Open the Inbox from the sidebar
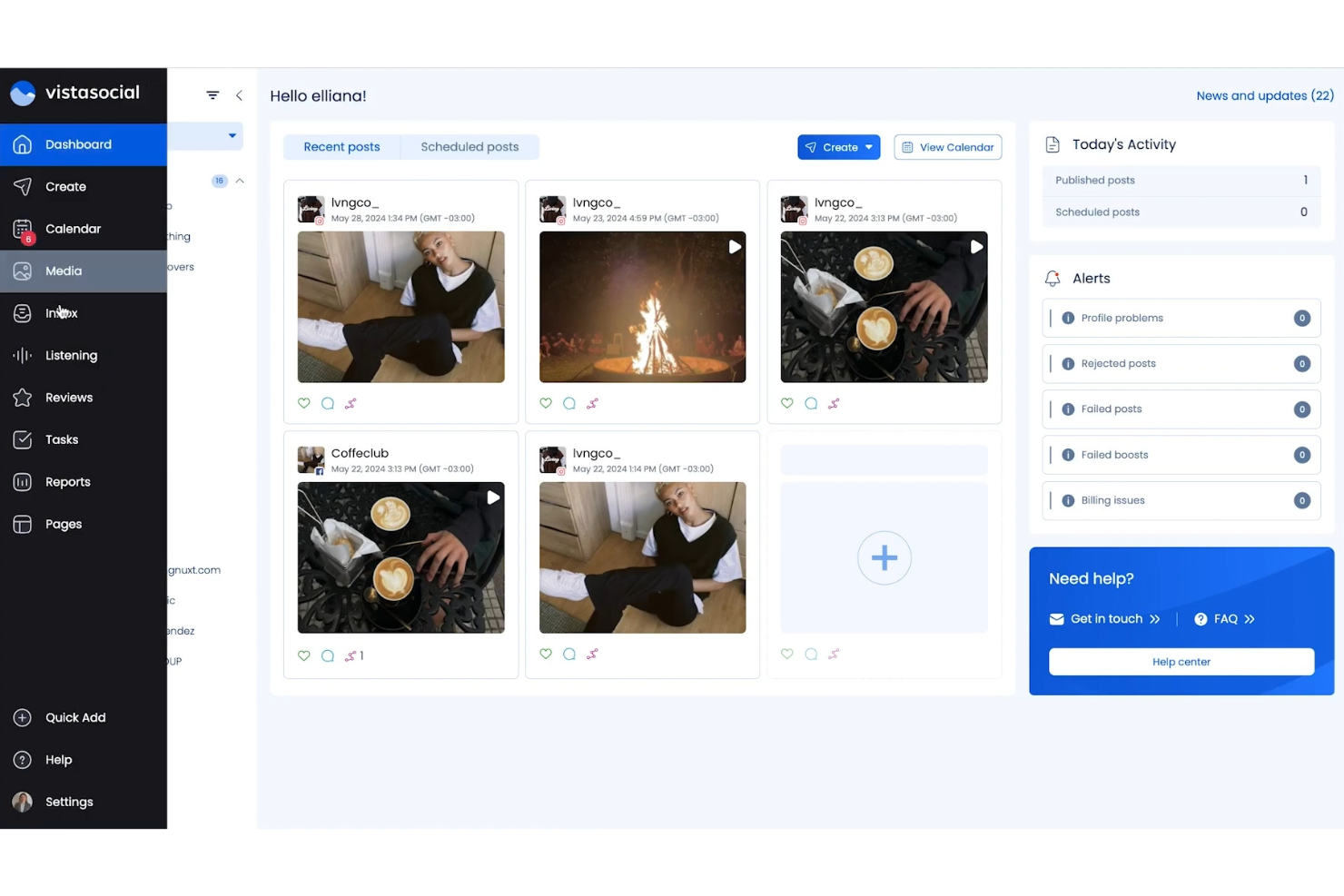 (22, 312)
